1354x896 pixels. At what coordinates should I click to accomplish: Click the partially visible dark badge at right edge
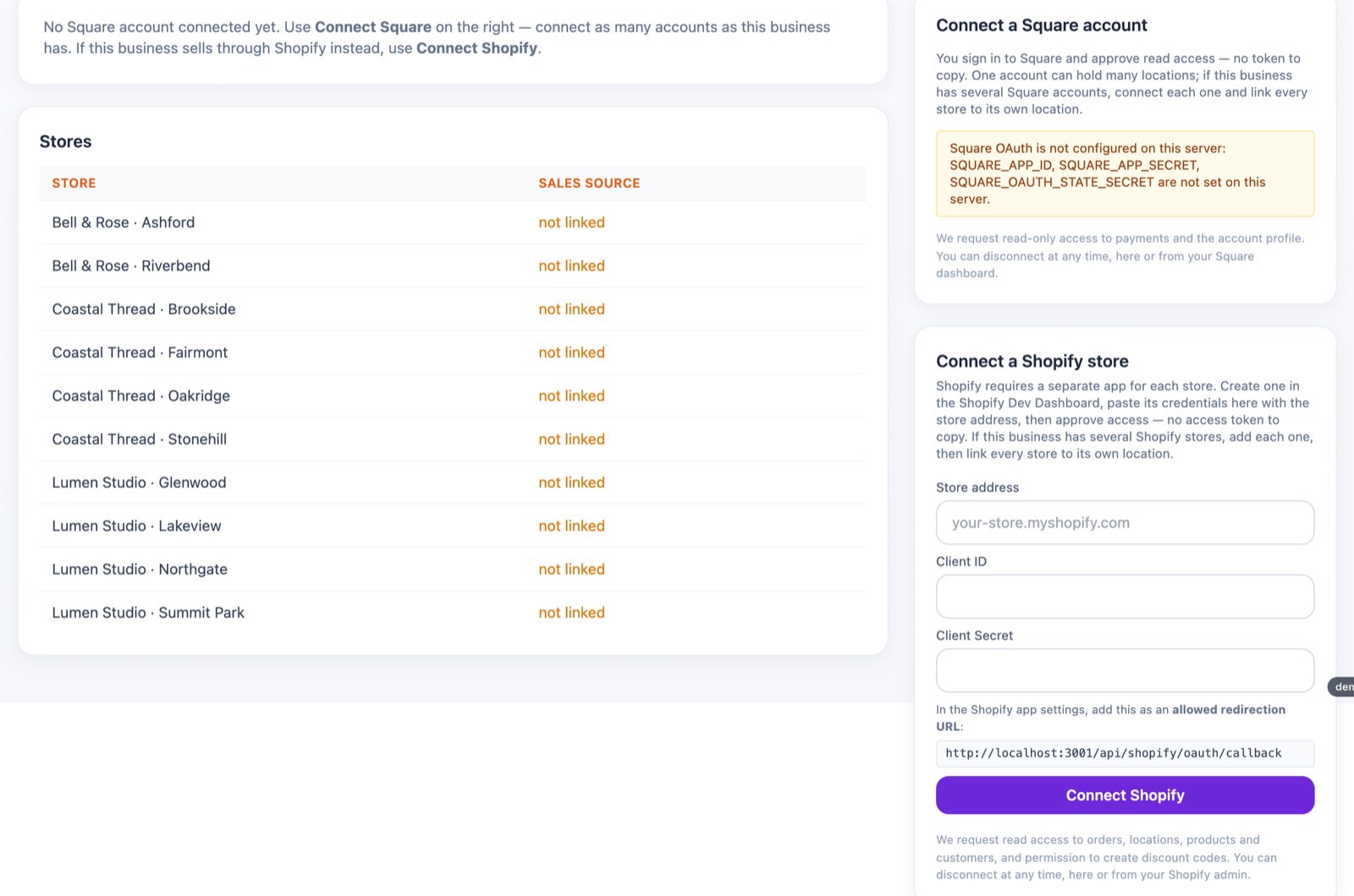[1341, 687]
